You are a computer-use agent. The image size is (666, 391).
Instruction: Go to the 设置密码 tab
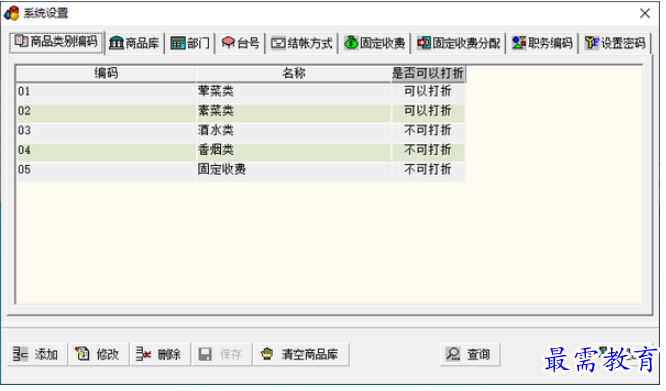(x=615, y=43)
